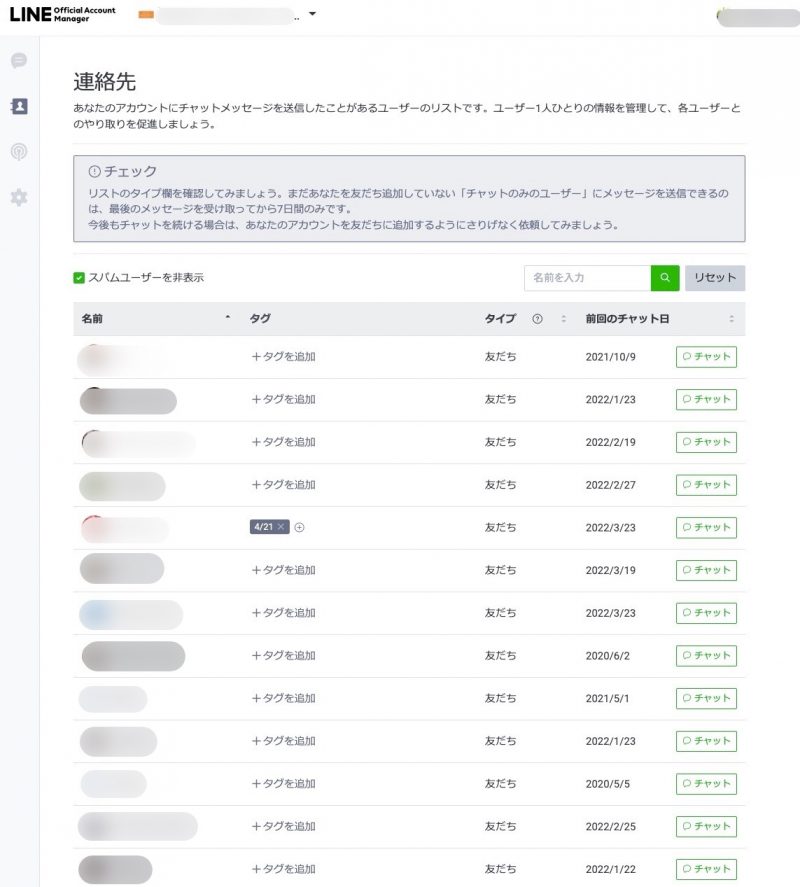Screen dimensions: 800x887
Task: Open the settings gear in sidebar
Action: [19, 197]
